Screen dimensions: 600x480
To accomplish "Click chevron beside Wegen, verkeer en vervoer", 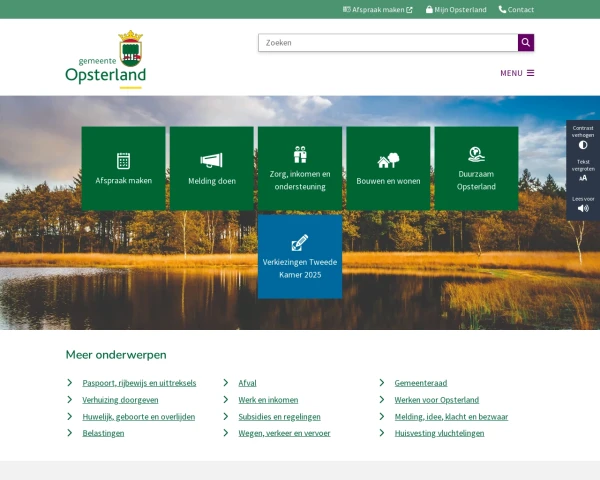I will click(226, 433).
